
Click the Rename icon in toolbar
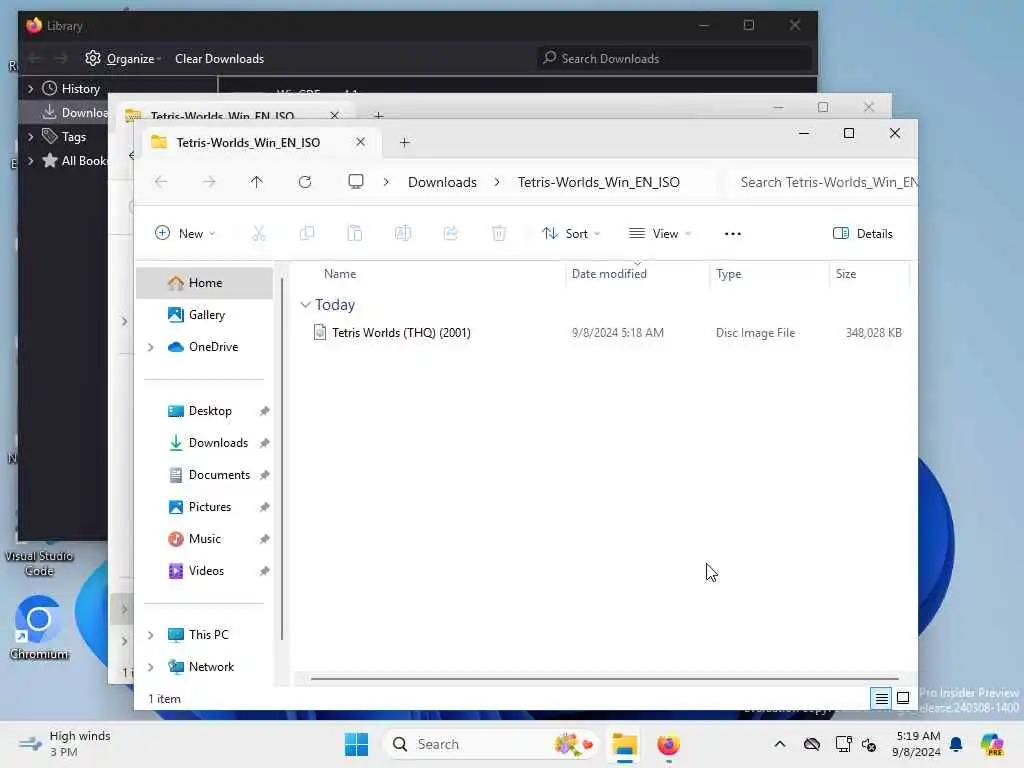pyautogui.click(x=403, y=233)
